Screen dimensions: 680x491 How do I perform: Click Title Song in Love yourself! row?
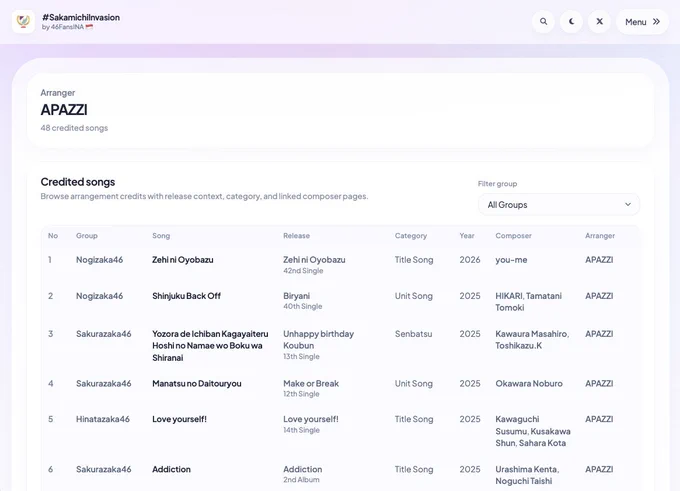(x=414, y=419)
